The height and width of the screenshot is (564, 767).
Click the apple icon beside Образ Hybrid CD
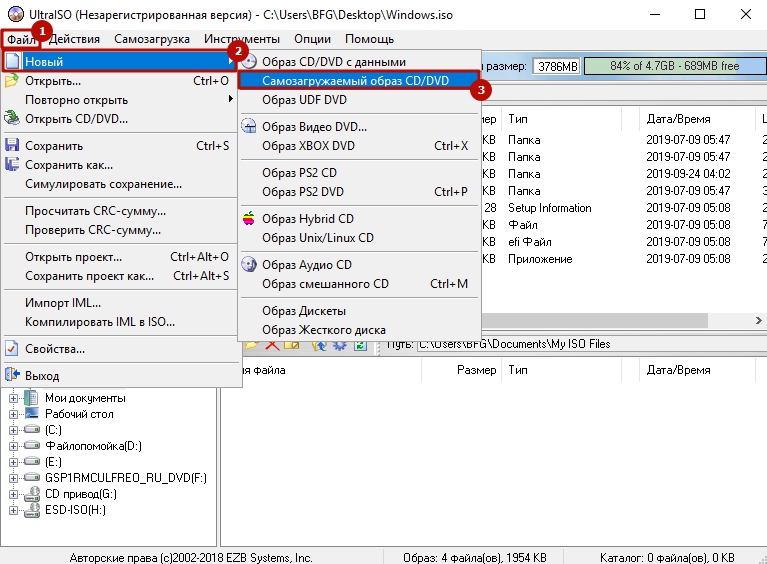click(249, 218)
